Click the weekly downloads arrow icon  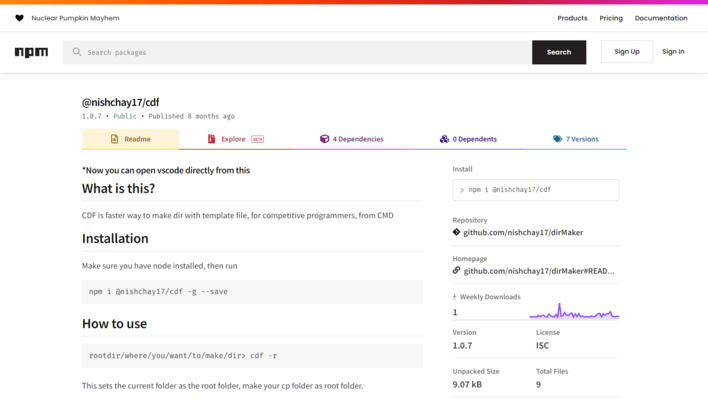[455, 297]
